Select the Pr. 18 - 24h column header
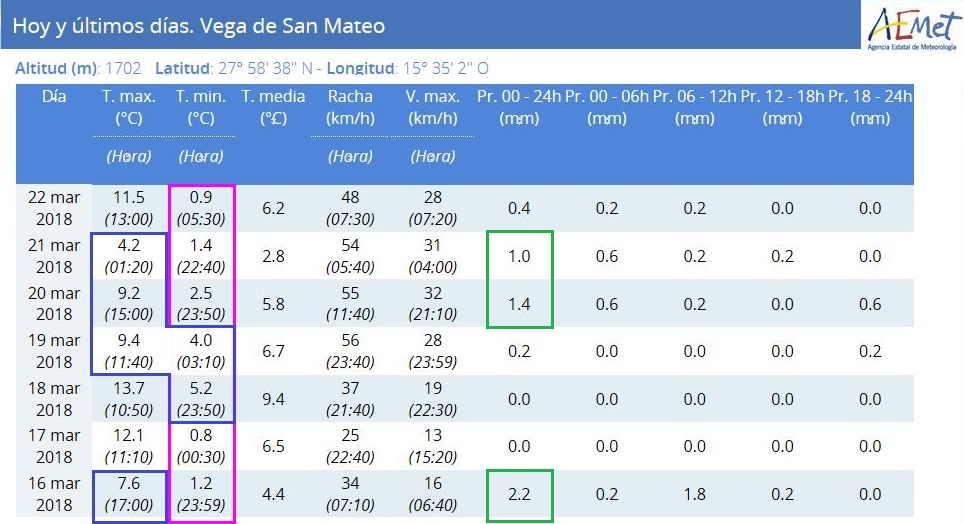This screenshot has height=524, width=964. 870,108
